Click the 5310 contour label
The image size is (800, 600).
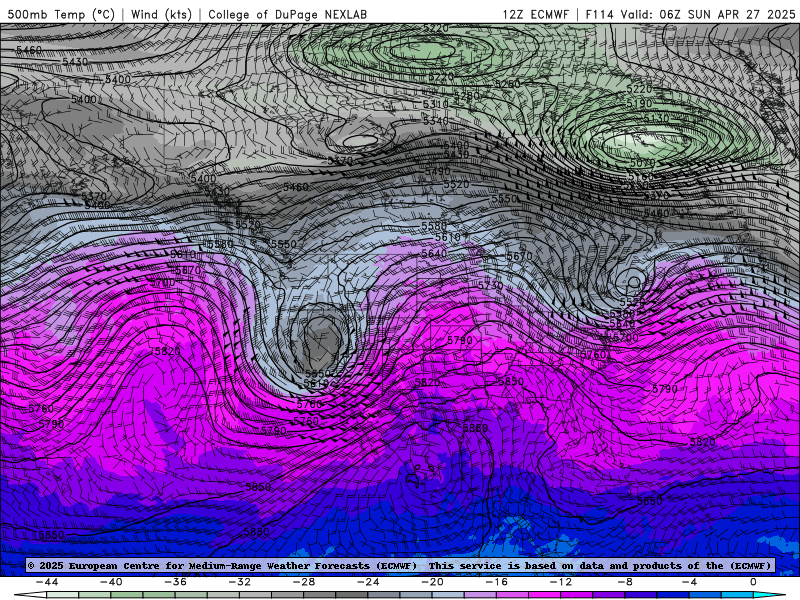point(436,104)
